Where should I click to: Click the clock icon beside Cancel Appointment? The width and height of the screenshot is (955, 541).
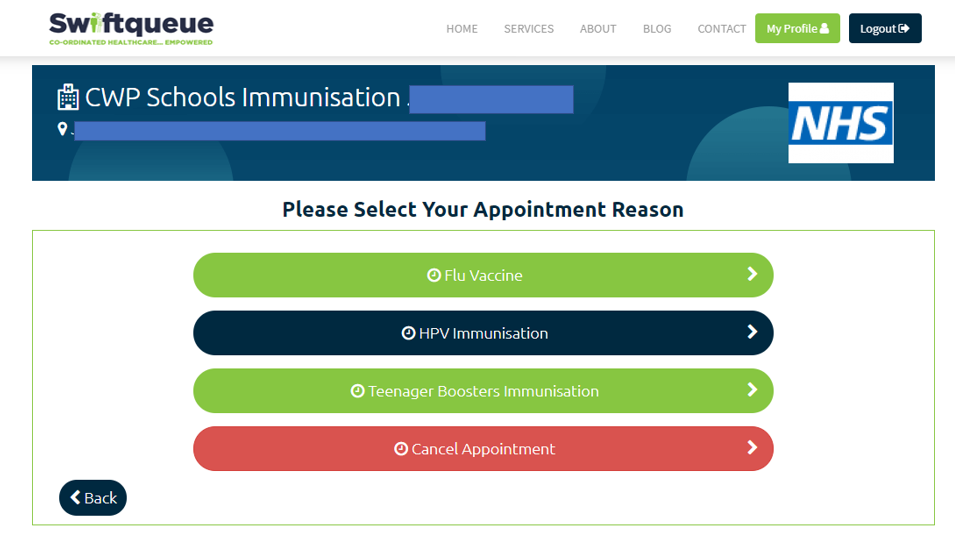click(x=401, y=449)
